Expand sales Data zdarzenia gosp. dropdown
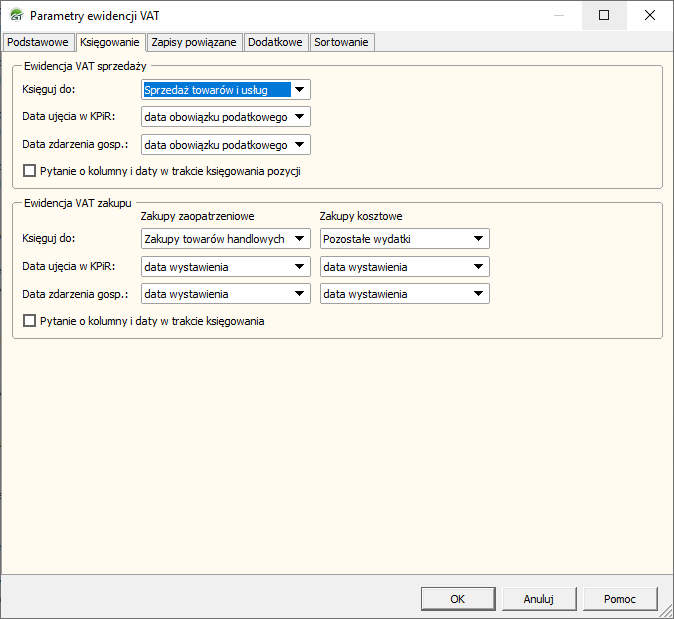The width and height of the screenshot is (674, 619). (299, 145)
